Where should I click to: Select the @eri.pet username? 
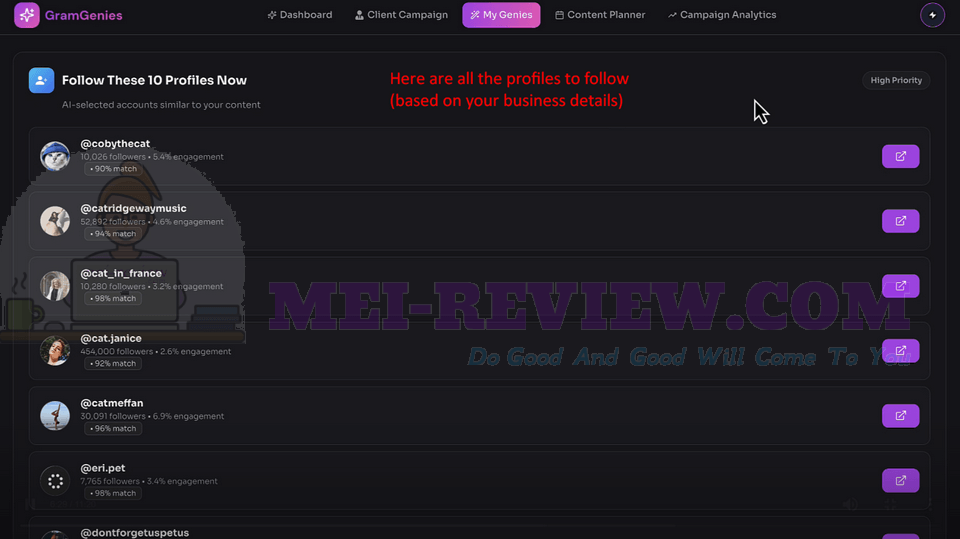(103, 468)
